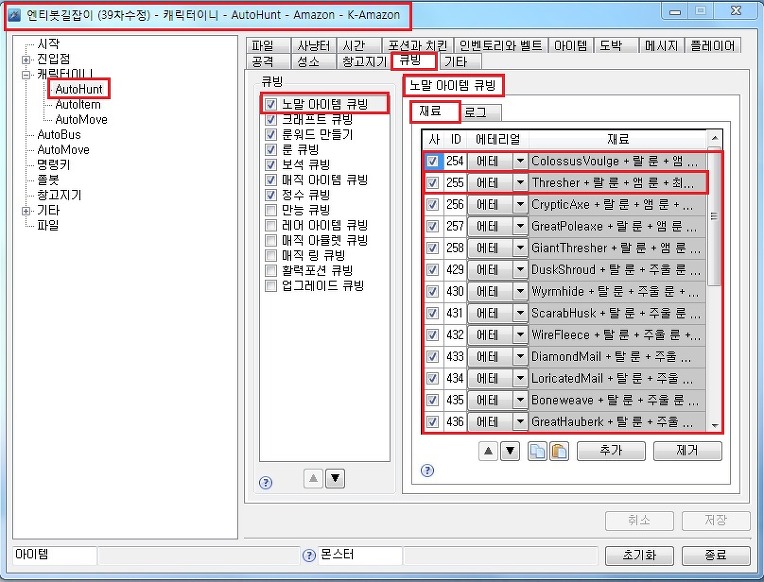This screenshot has width=764, height=582.
Task: Open 에테 dropdown for row 436
Action: pos(520,422)
